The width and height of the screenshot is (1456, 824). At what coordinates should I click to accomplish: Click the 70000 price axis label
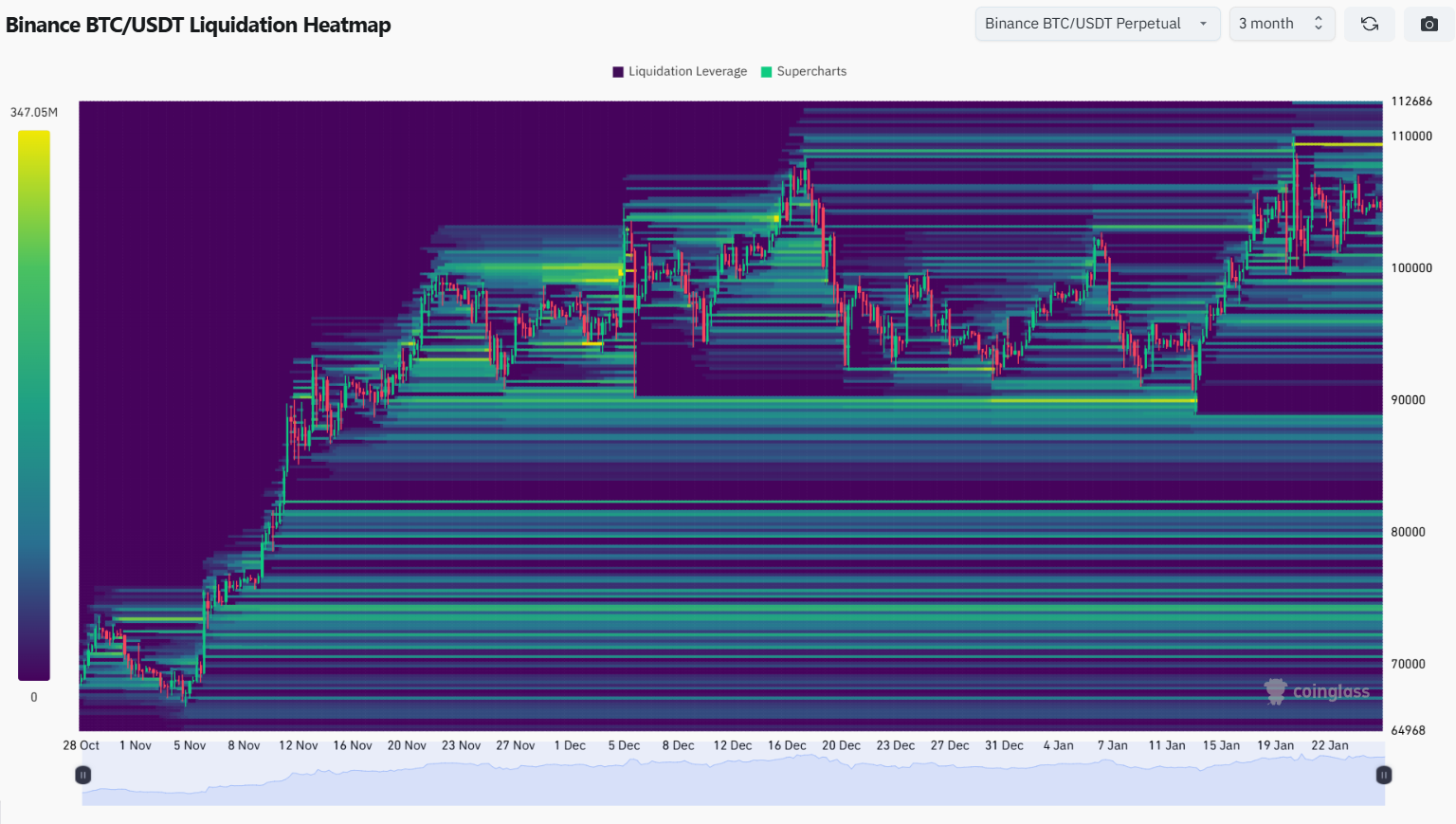(1409, 664)
